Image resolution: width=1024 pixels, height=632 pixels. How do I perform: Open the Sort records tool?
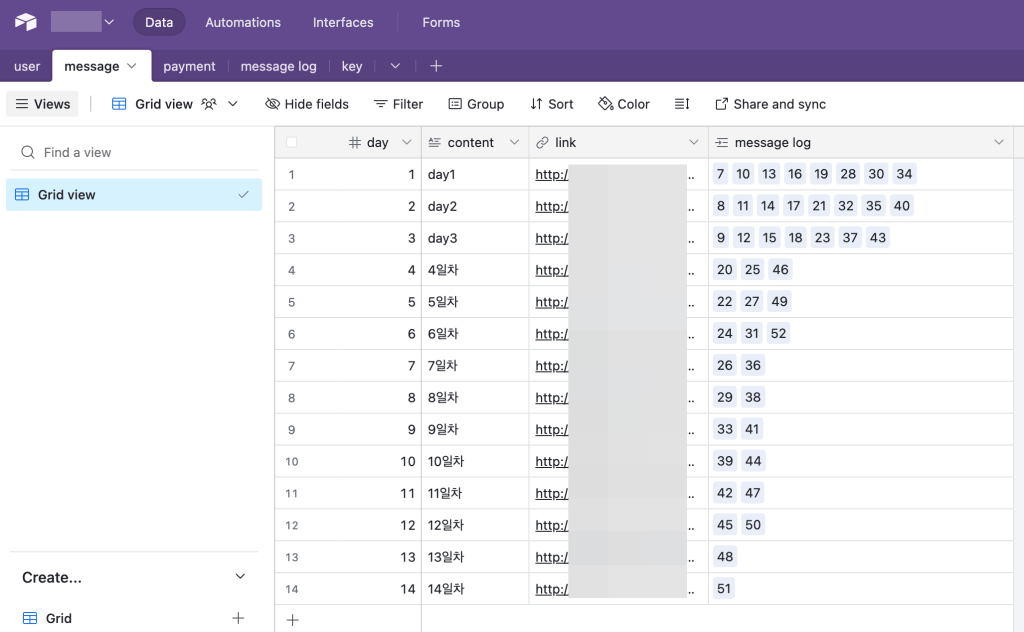pos(551,104)
